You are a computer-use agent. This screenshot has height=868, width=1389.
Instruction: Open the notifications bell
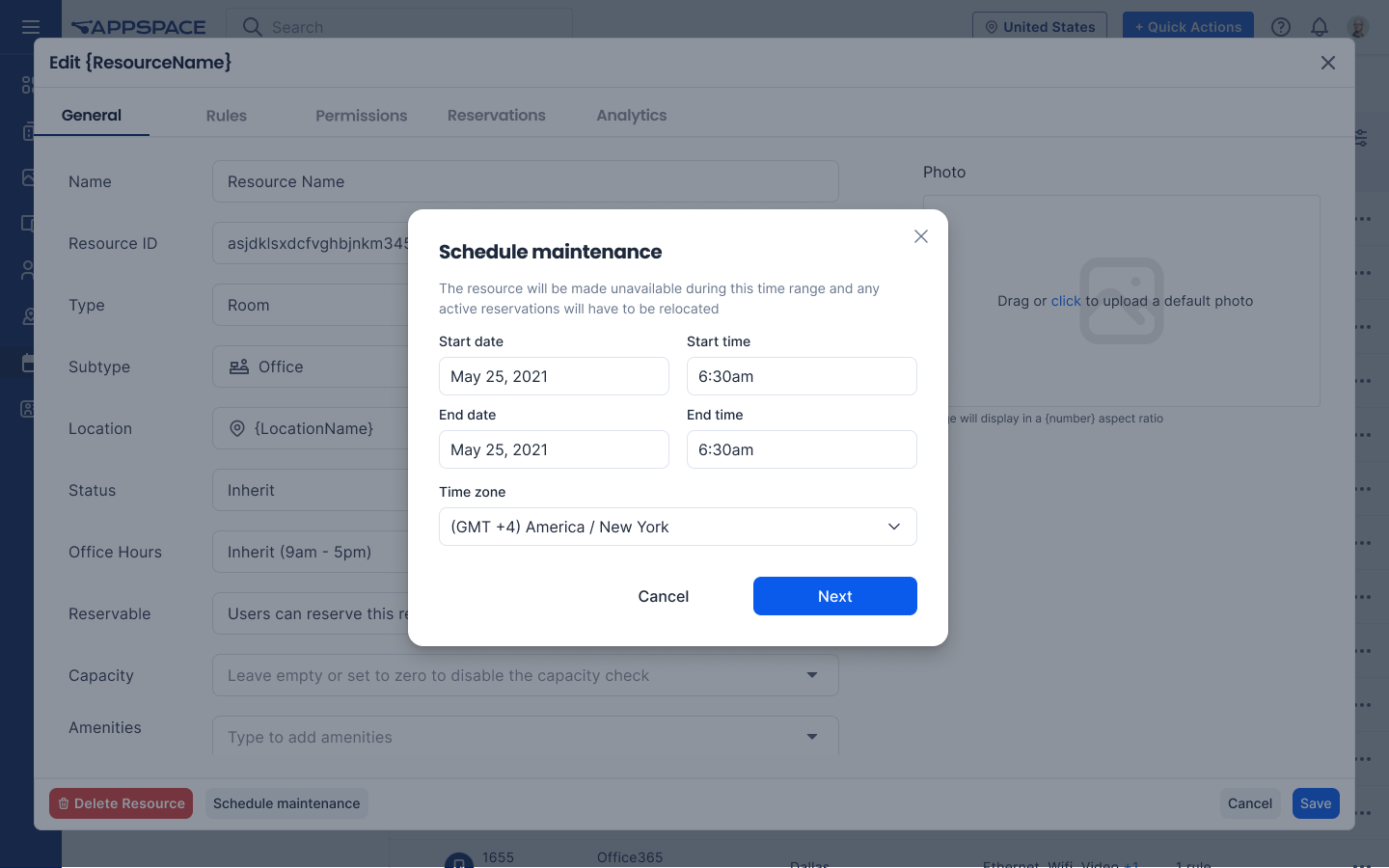coord(1319,27)
